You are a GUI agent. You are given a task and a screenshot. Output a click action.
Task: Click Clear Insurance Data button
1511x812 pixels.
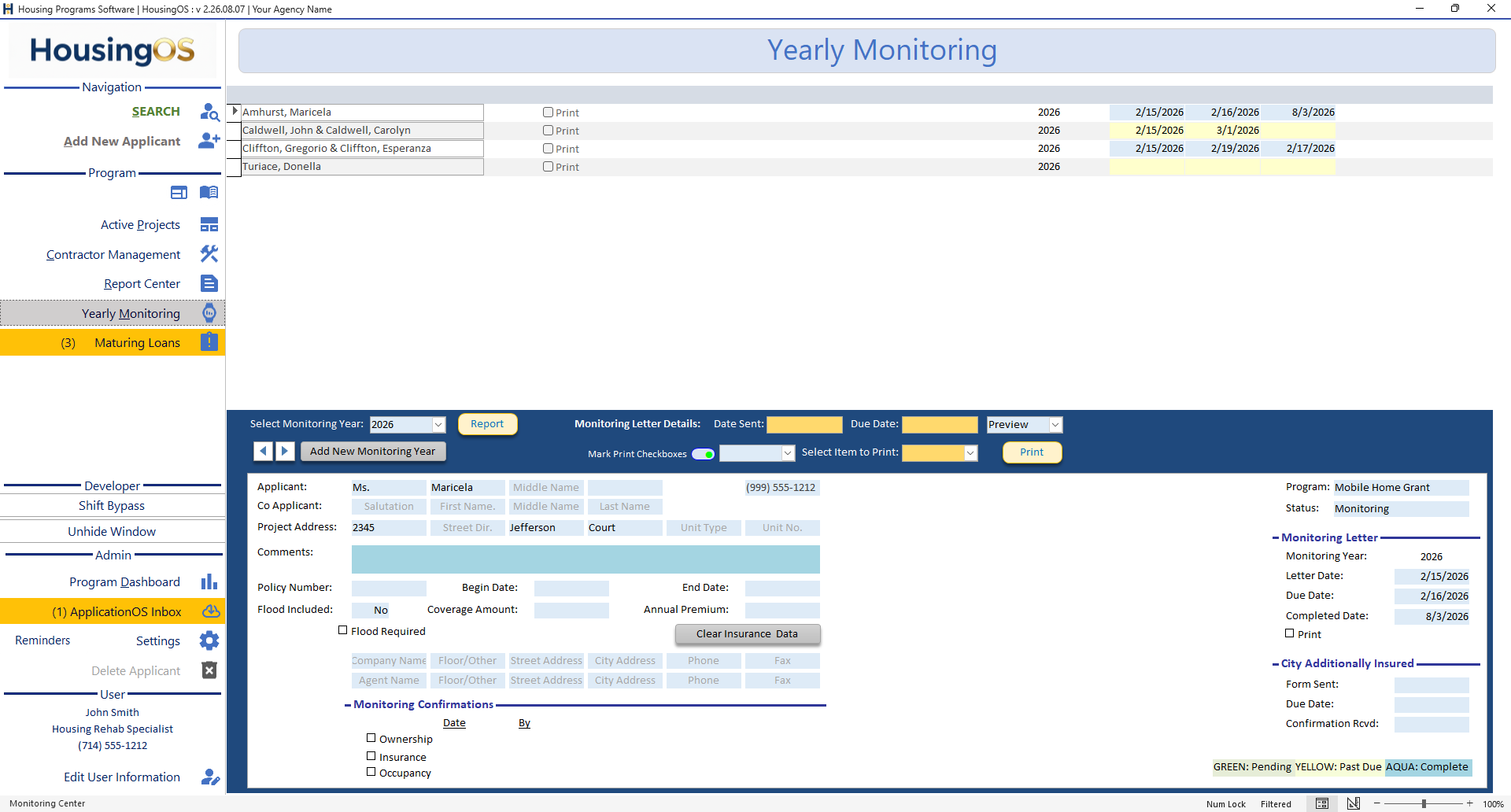[x=747, y=634]
